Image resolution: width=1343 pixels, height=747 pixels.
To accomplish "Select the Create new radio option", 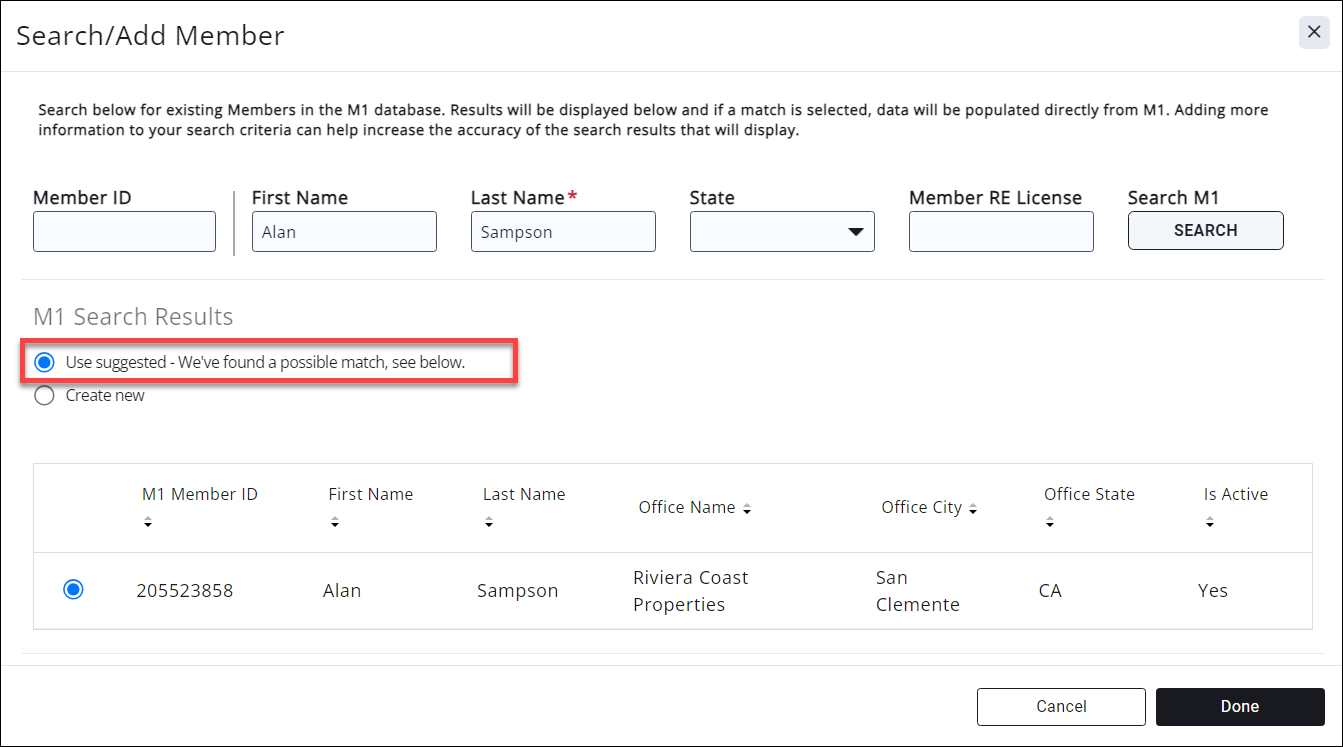I will 44,396.
